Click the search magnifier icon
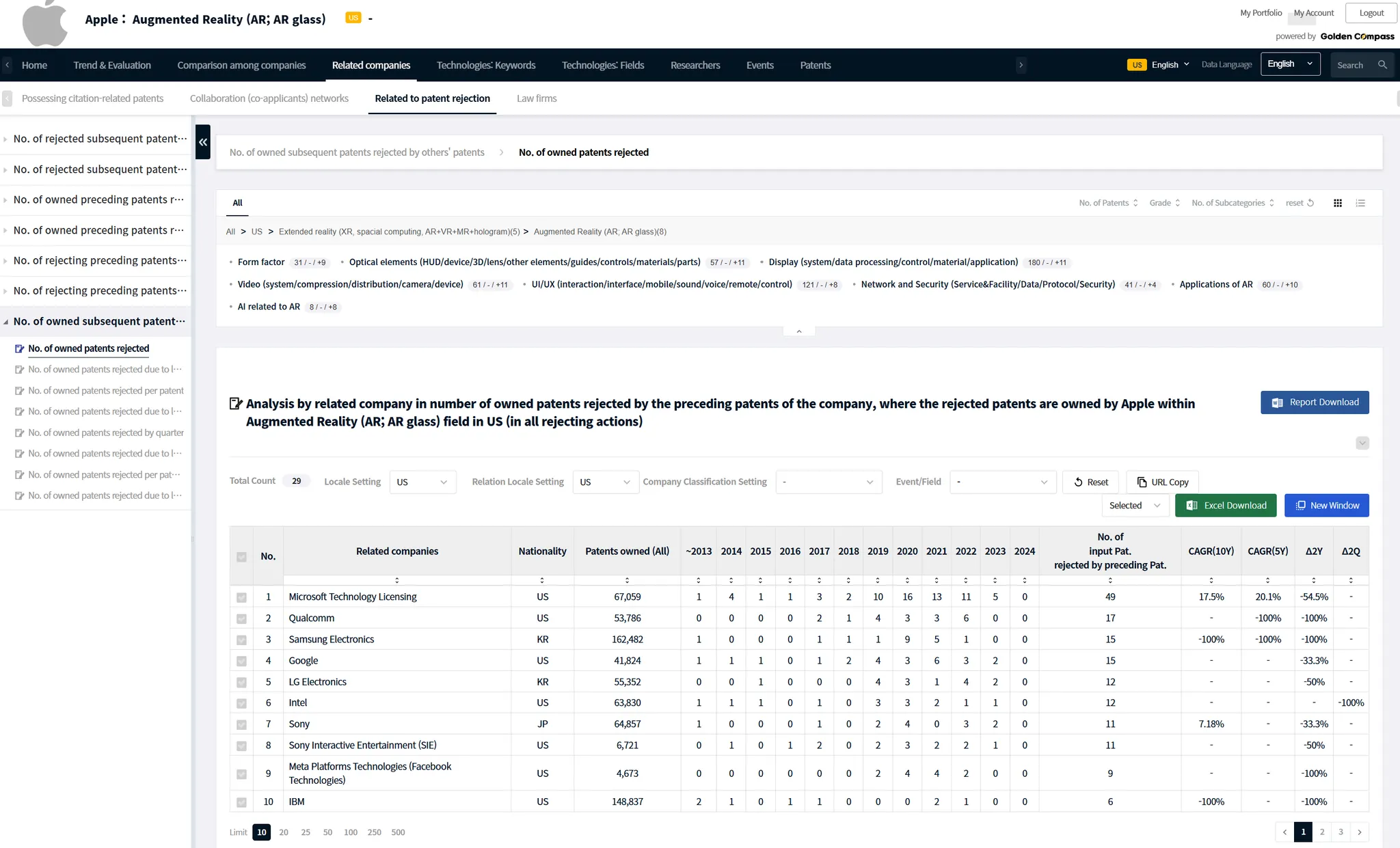This screenshot has width=1400, height=848. (x=1382, y=65)
